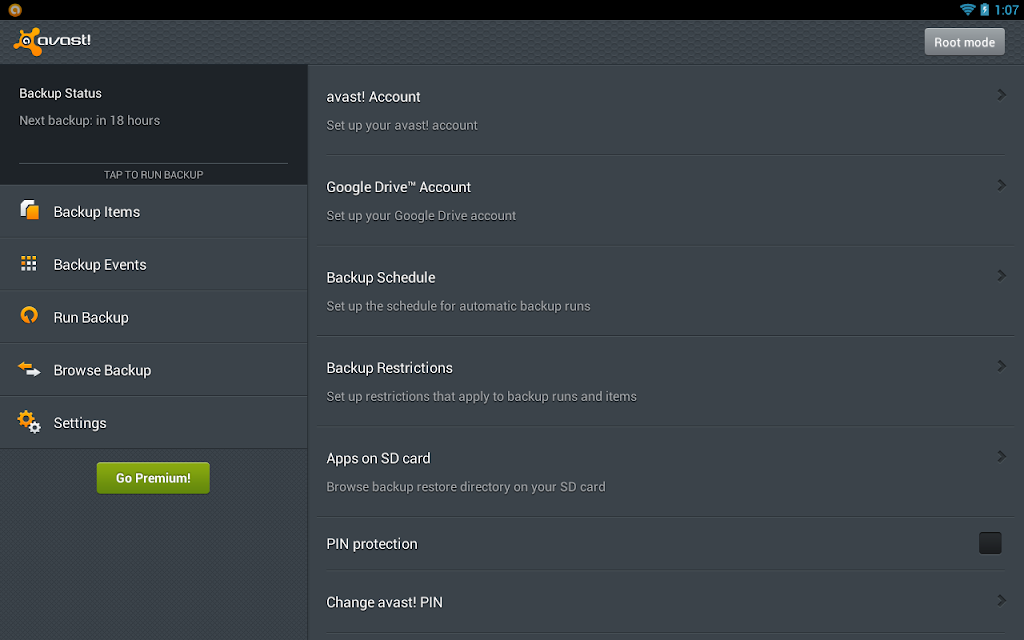Tap the avast notification icon in status bar
The height and width of the screenshot is (640, 1024).
[15, 10]
